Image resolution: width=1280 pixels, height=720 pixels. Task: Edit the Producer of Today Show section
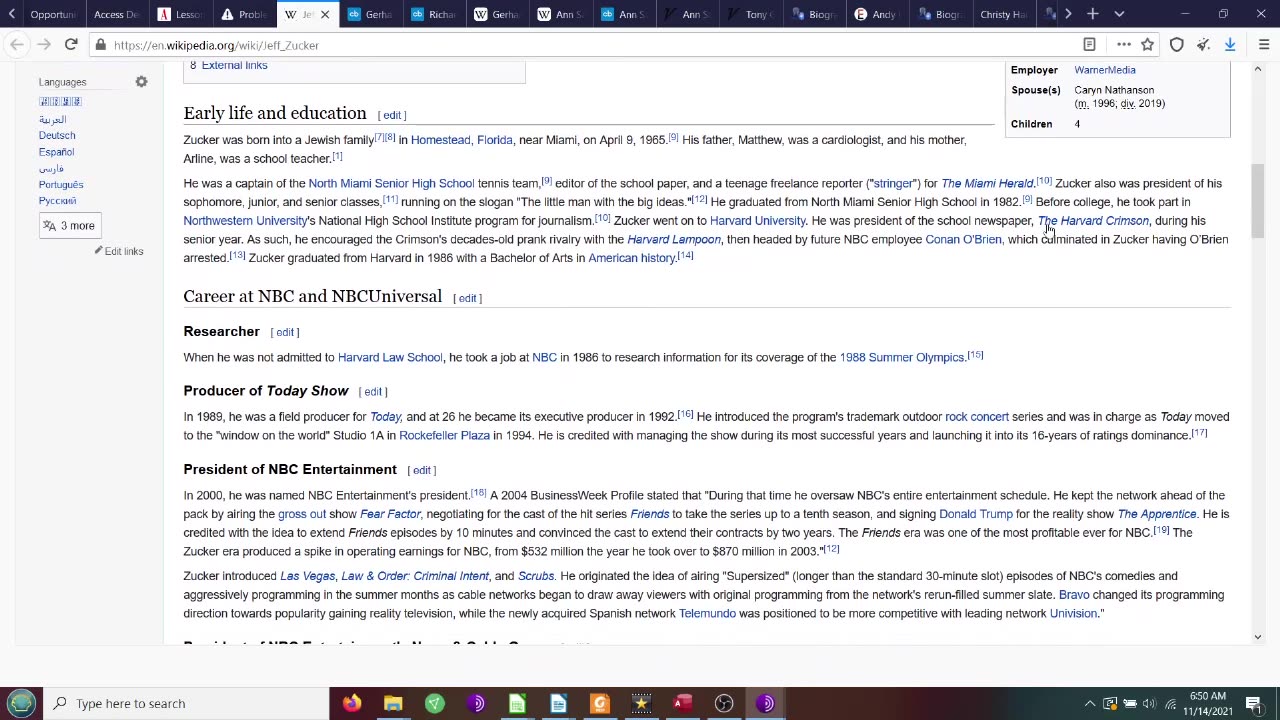pyautogui.click(x=373, y=392)
